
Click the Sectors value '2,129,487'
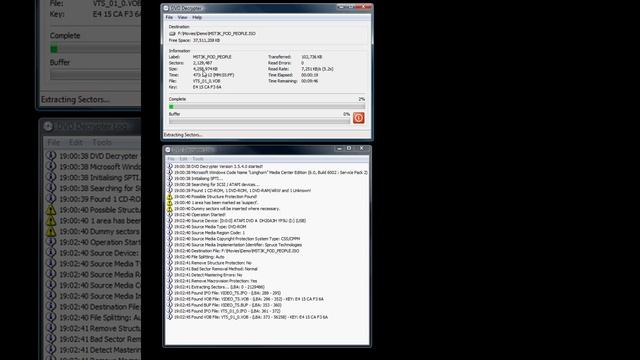[202, 63]
